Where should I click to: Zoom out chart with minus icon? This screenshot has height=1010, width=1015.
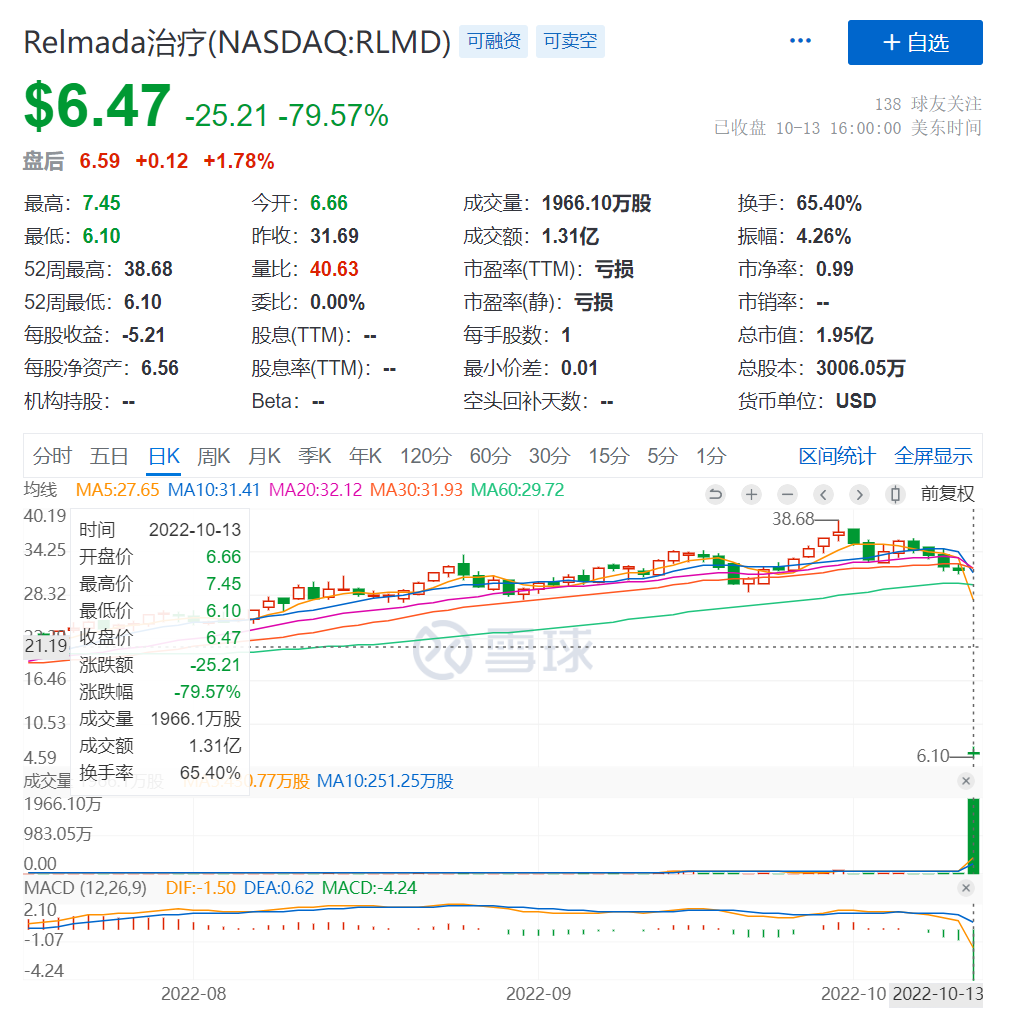pyautogui.click(x=787, y=495)
